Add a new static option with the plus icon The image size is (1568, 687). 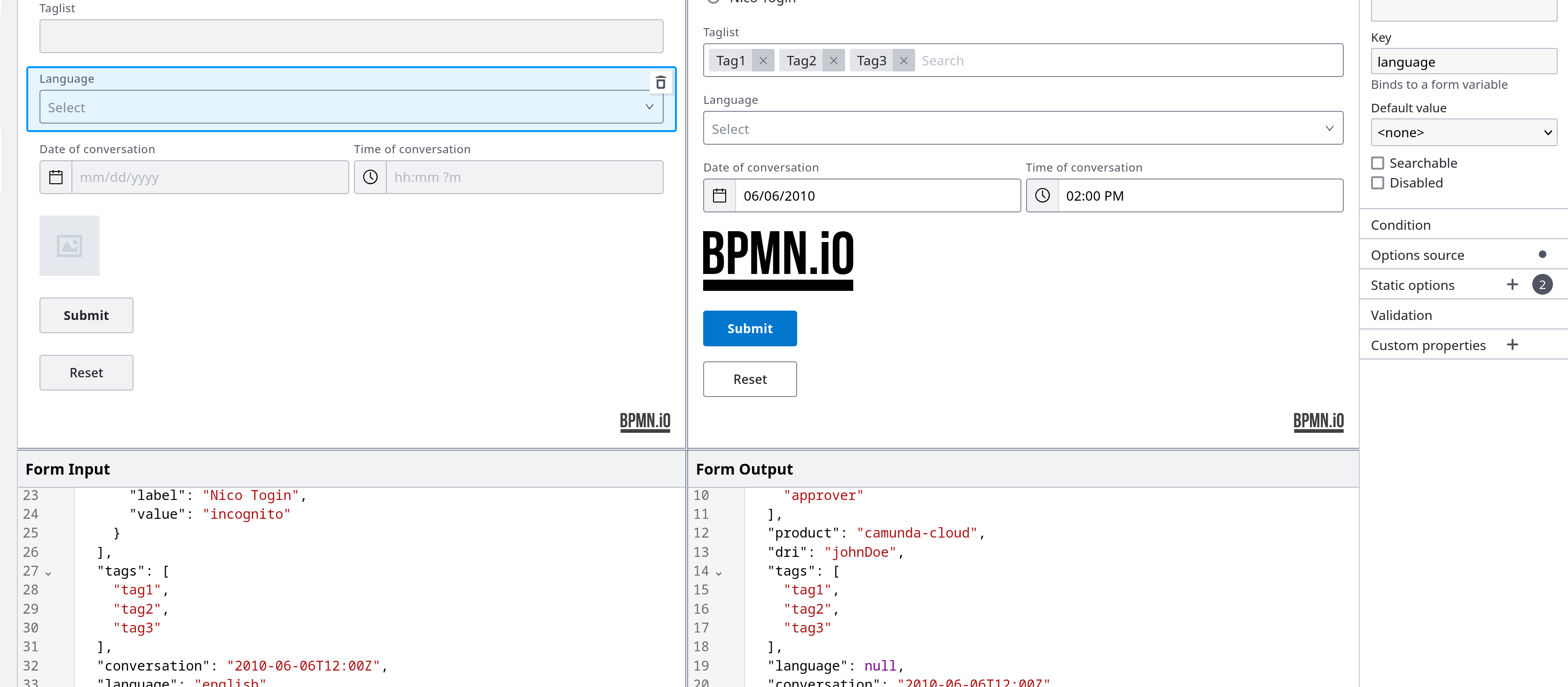(1513, 284)
